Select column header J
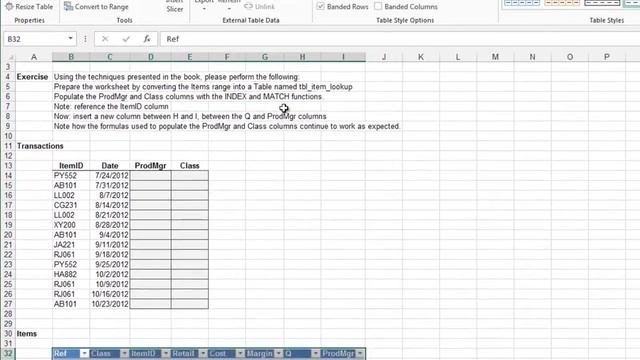Viewport: 640px width, 360px height. 384,57
